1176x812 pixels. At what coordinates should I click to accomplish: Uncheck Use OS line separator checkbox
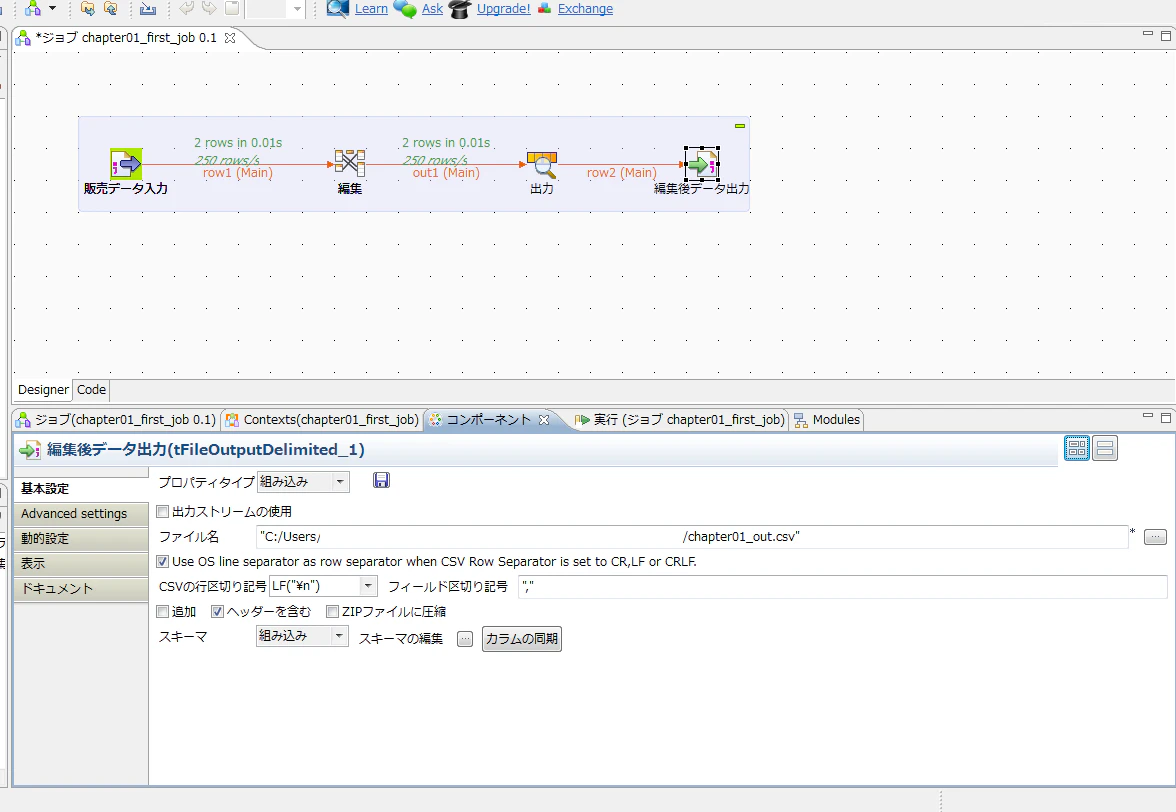tap(162, 562)
